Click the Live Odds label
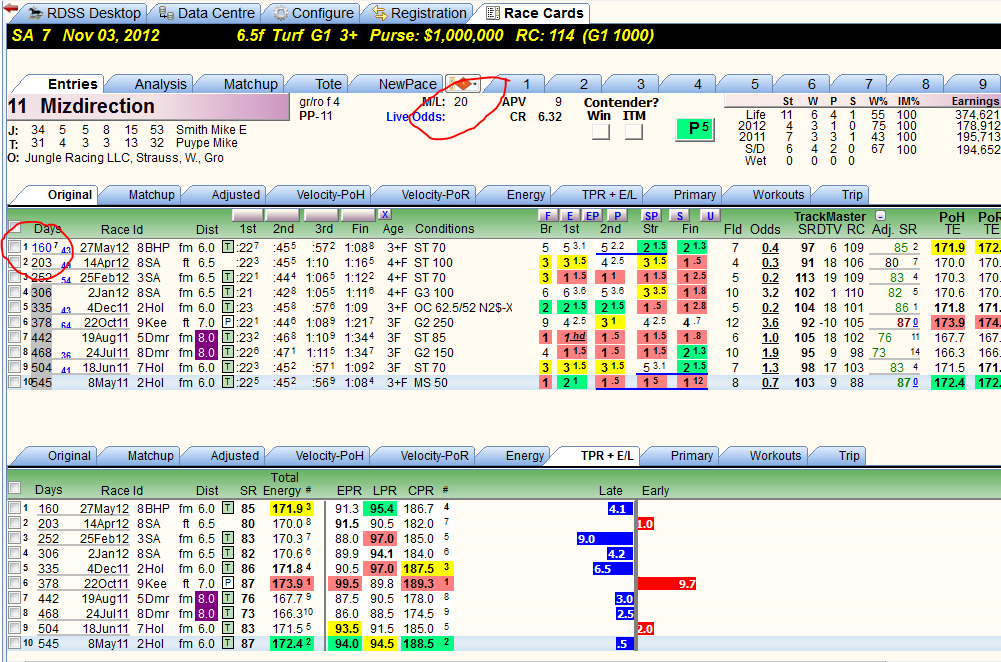1001x662 pixels. pos(416,117)
